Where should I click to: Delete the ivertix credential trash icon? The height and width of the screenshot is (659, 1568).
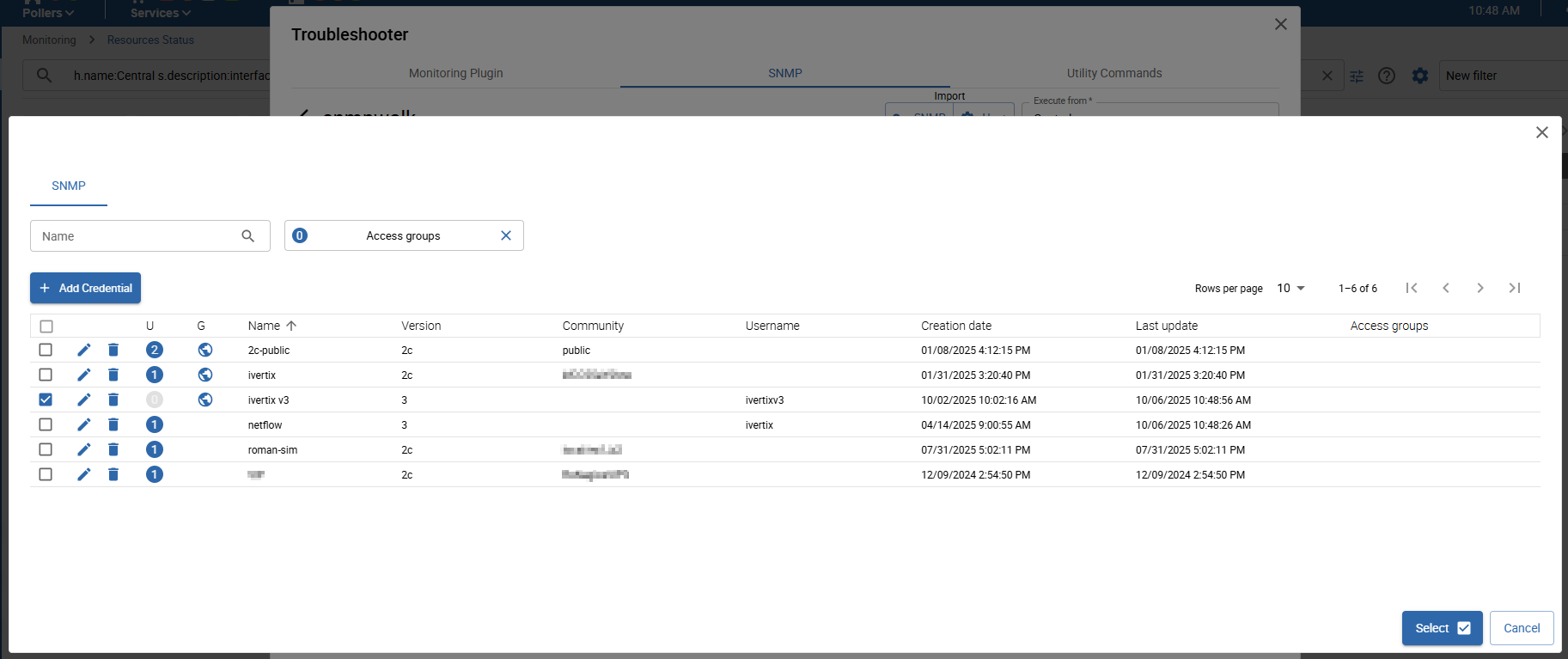pos(113,375)
